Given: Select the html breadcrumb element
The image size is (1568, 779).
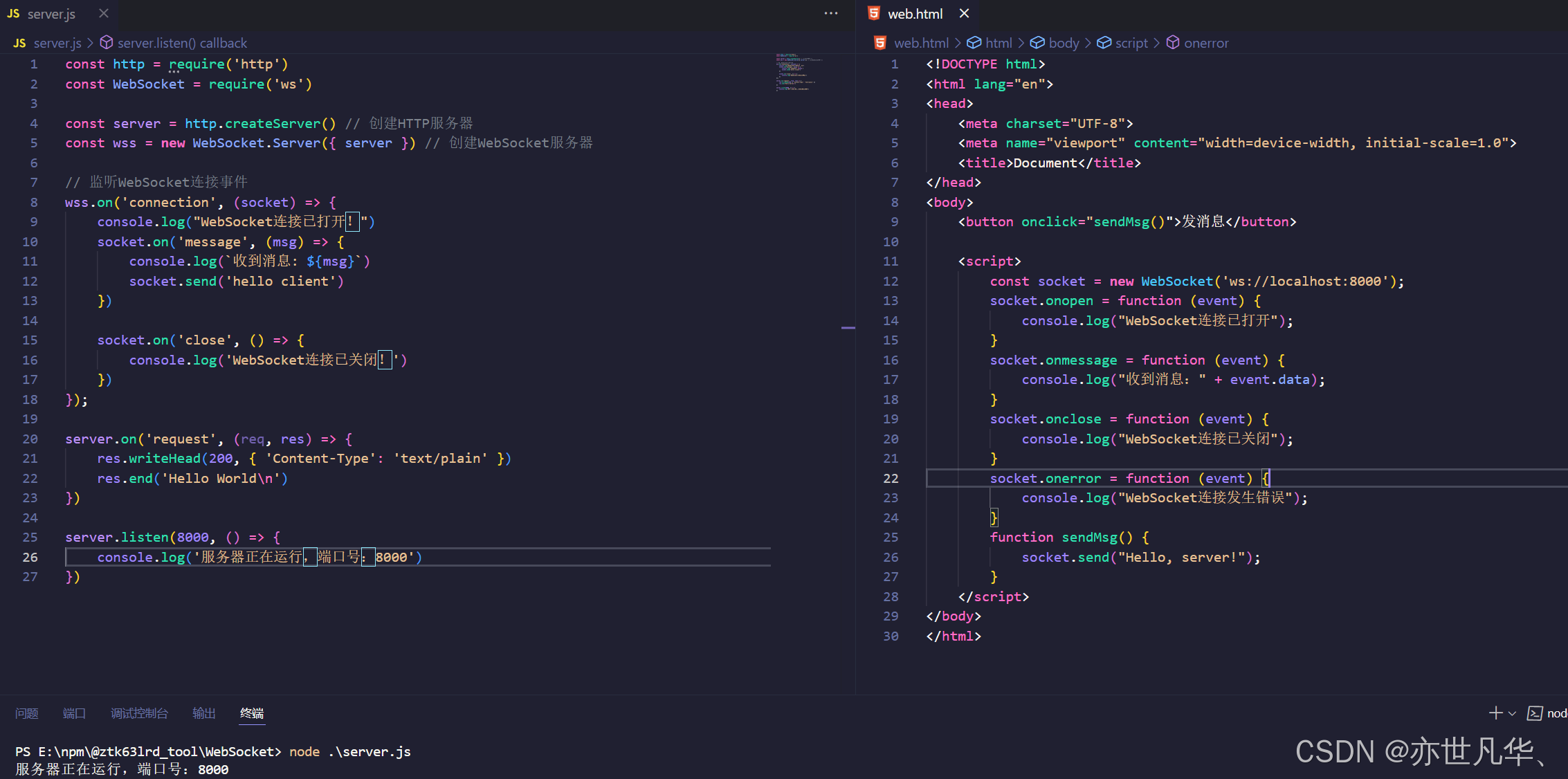Looking at the screenshot, I should click(x=999, y=43).
